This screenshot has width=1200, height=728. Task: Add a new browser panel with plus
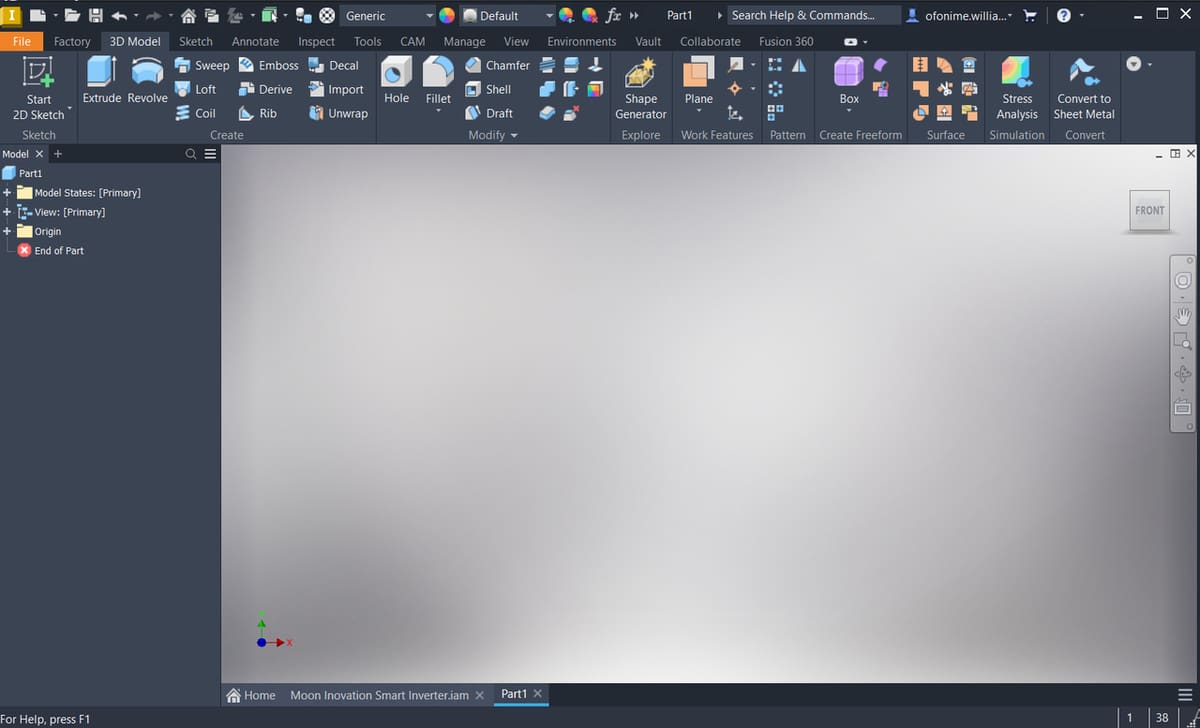click(x=57, y=154)
